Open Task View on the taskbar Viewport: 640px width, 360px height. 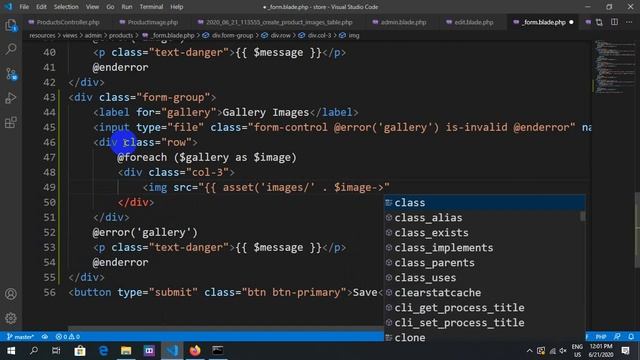click(56, 351)
